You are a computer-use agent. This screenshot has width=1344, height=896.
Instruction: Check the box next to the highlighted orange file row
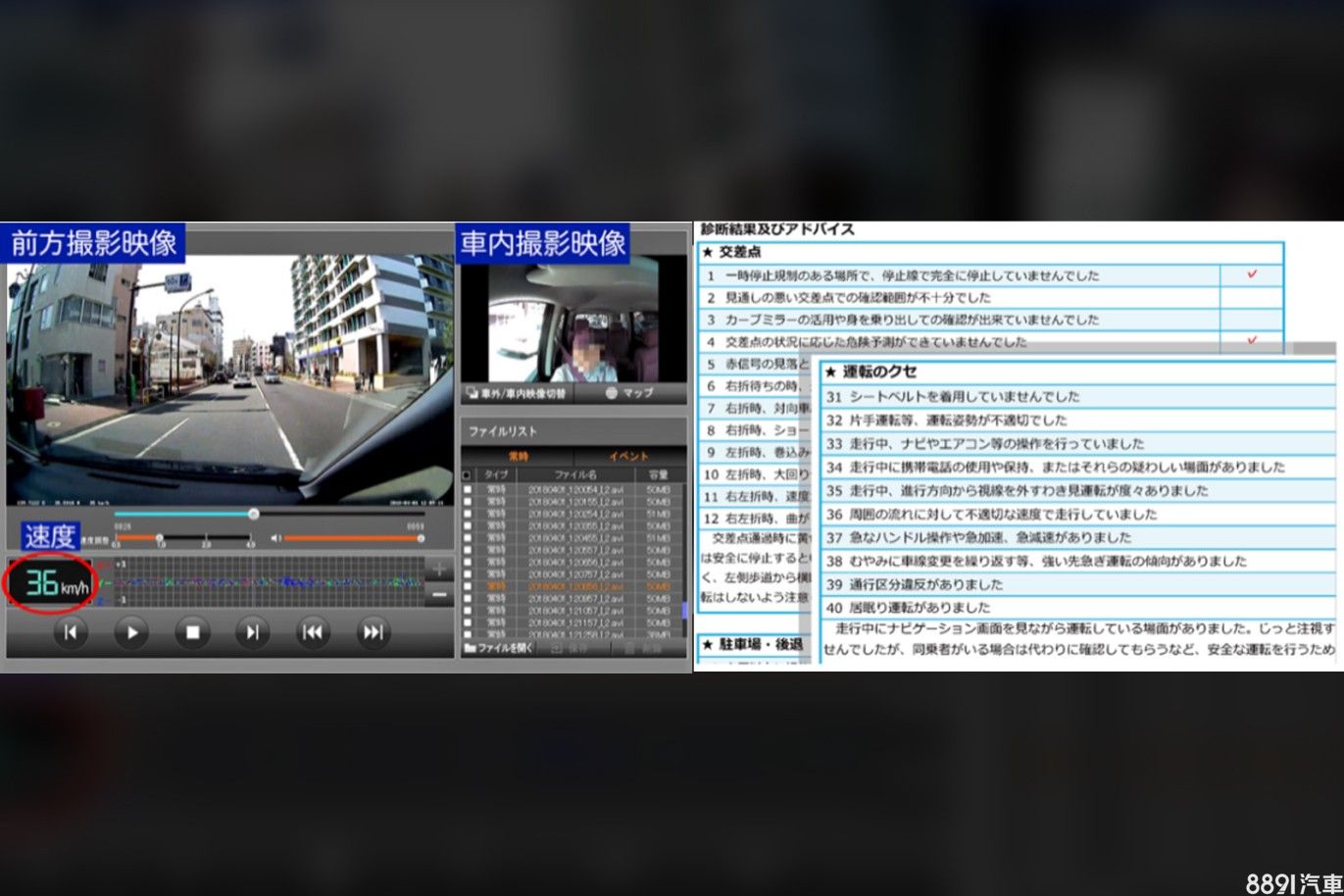[468, 586]
